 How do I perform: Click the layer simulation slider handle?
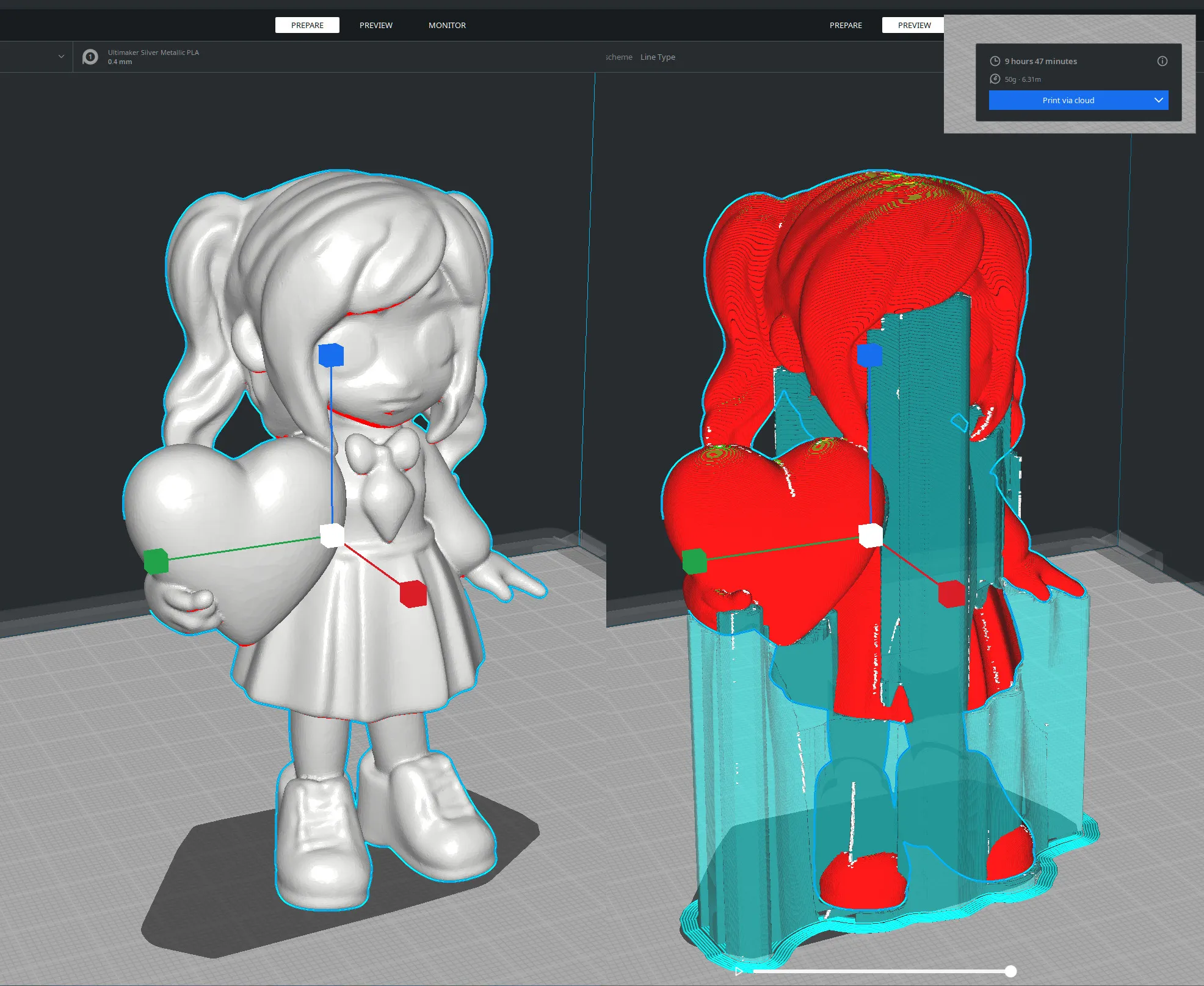click(x=1010, y=971)
